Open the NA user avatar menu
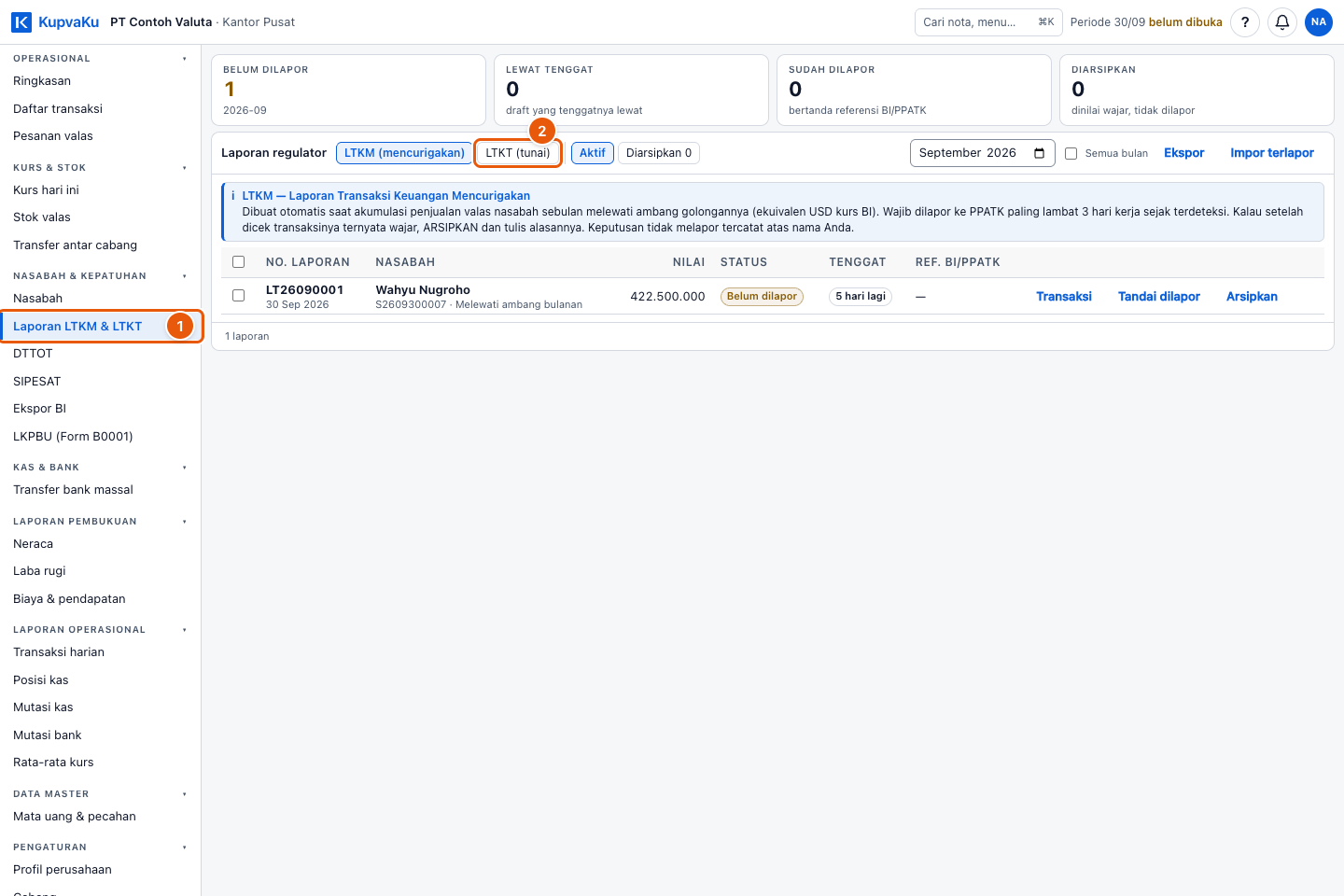The image size is (1344, 896). pos(1319,22)
